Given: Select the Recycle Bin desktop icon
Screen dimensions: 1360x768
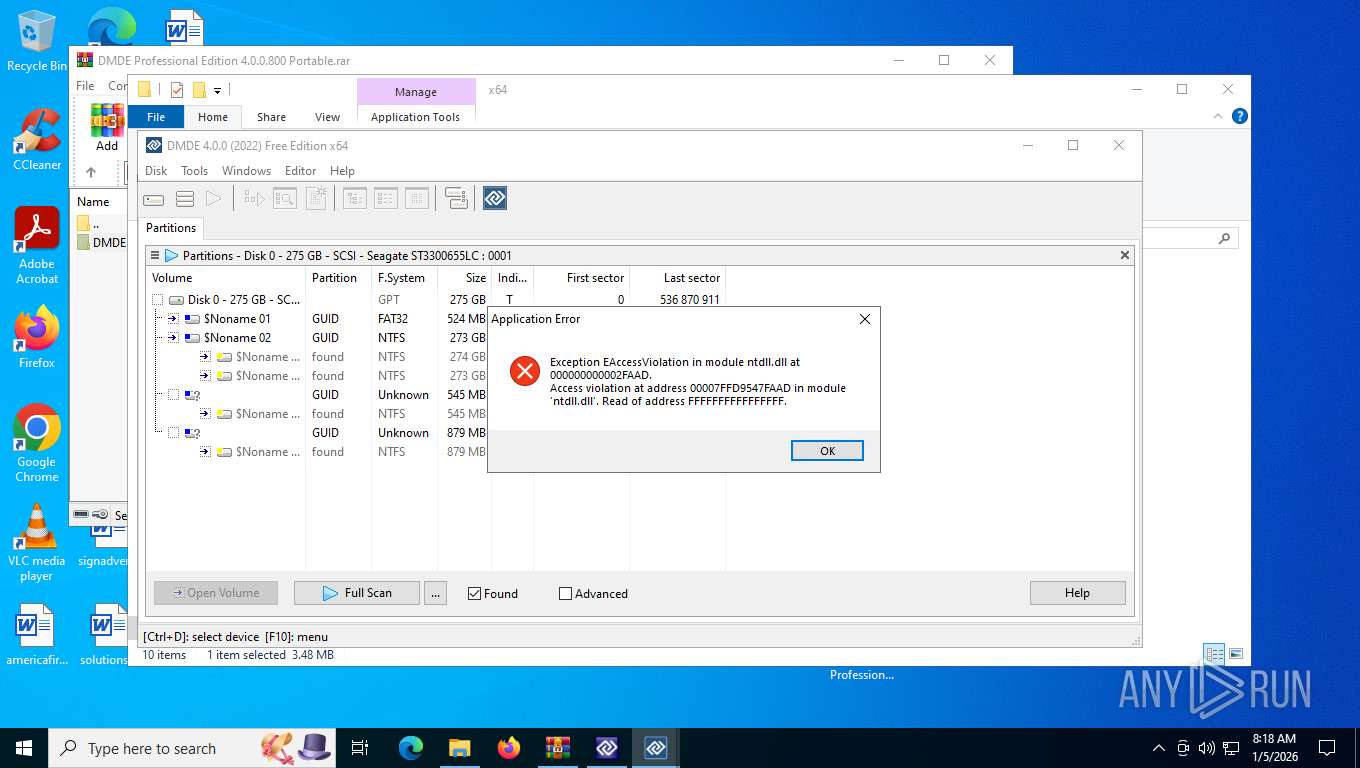Looking at the screenshot, I should pos(37,42).
